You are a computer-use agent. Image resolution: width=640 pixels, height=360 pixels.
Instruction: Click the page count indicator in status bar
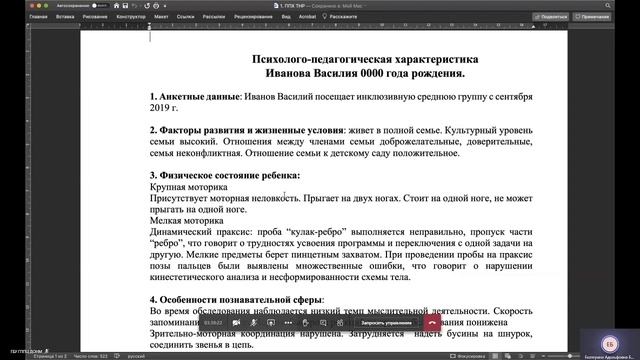[50, 356]
